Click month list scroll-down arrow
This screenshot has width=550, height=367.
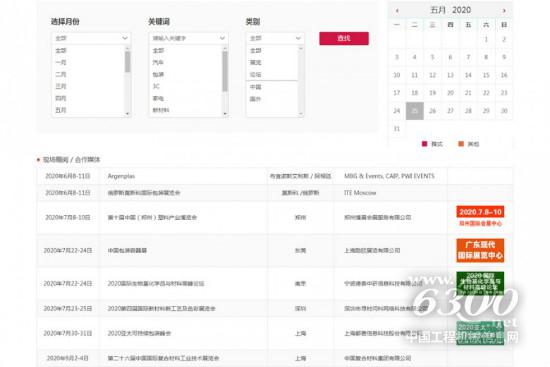tap(127, 113)
